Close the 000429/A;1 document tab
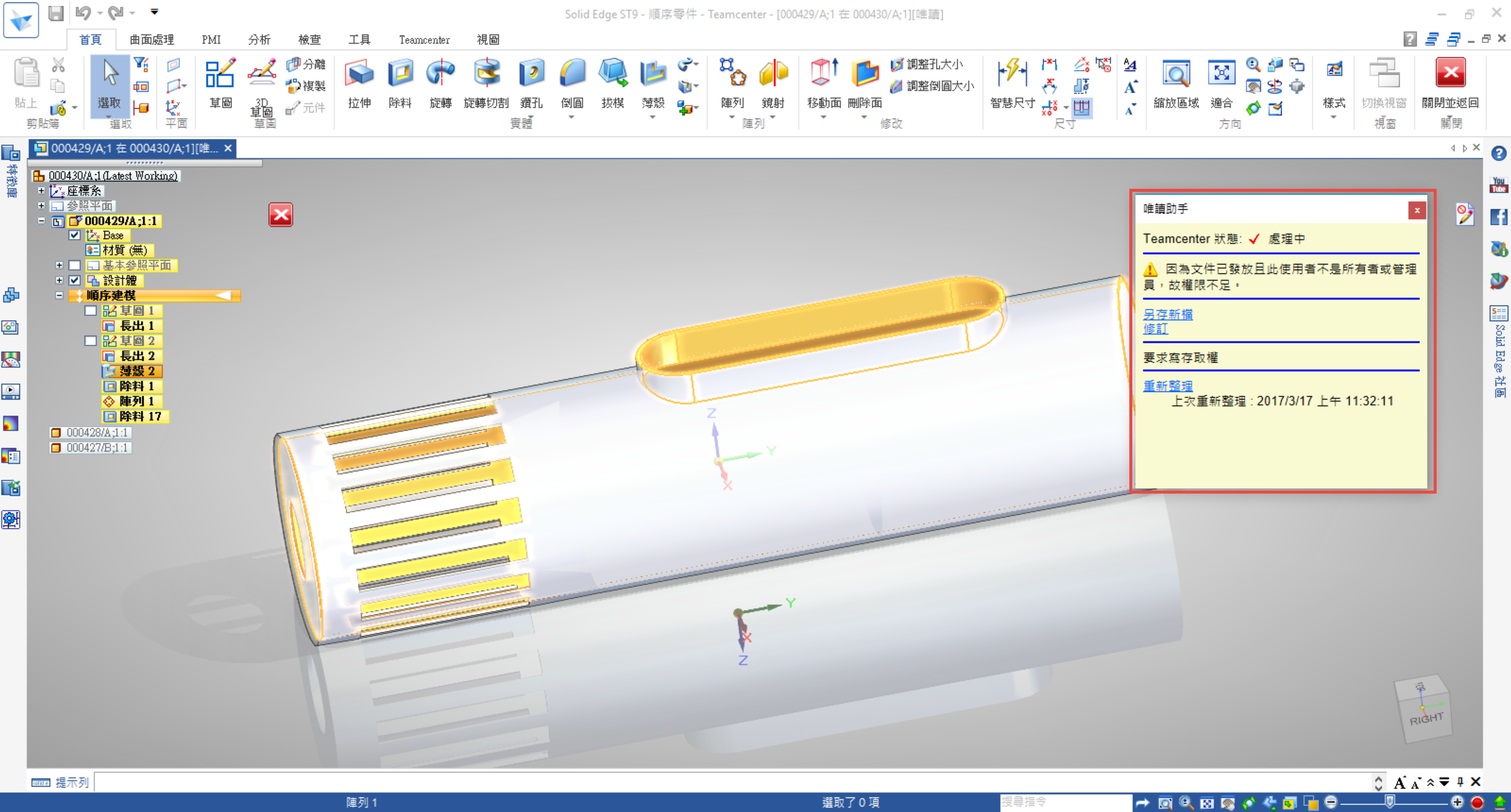 click(x=228, y=148)
